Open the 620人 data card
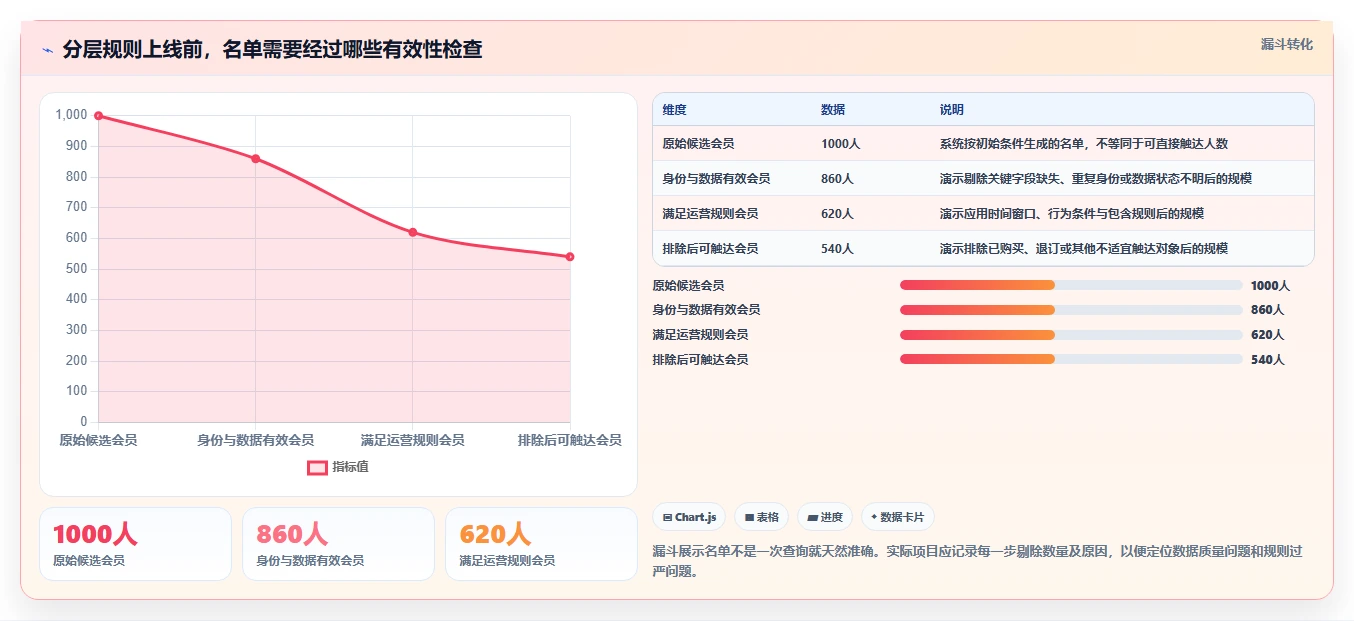 click(x=541, y=544)
